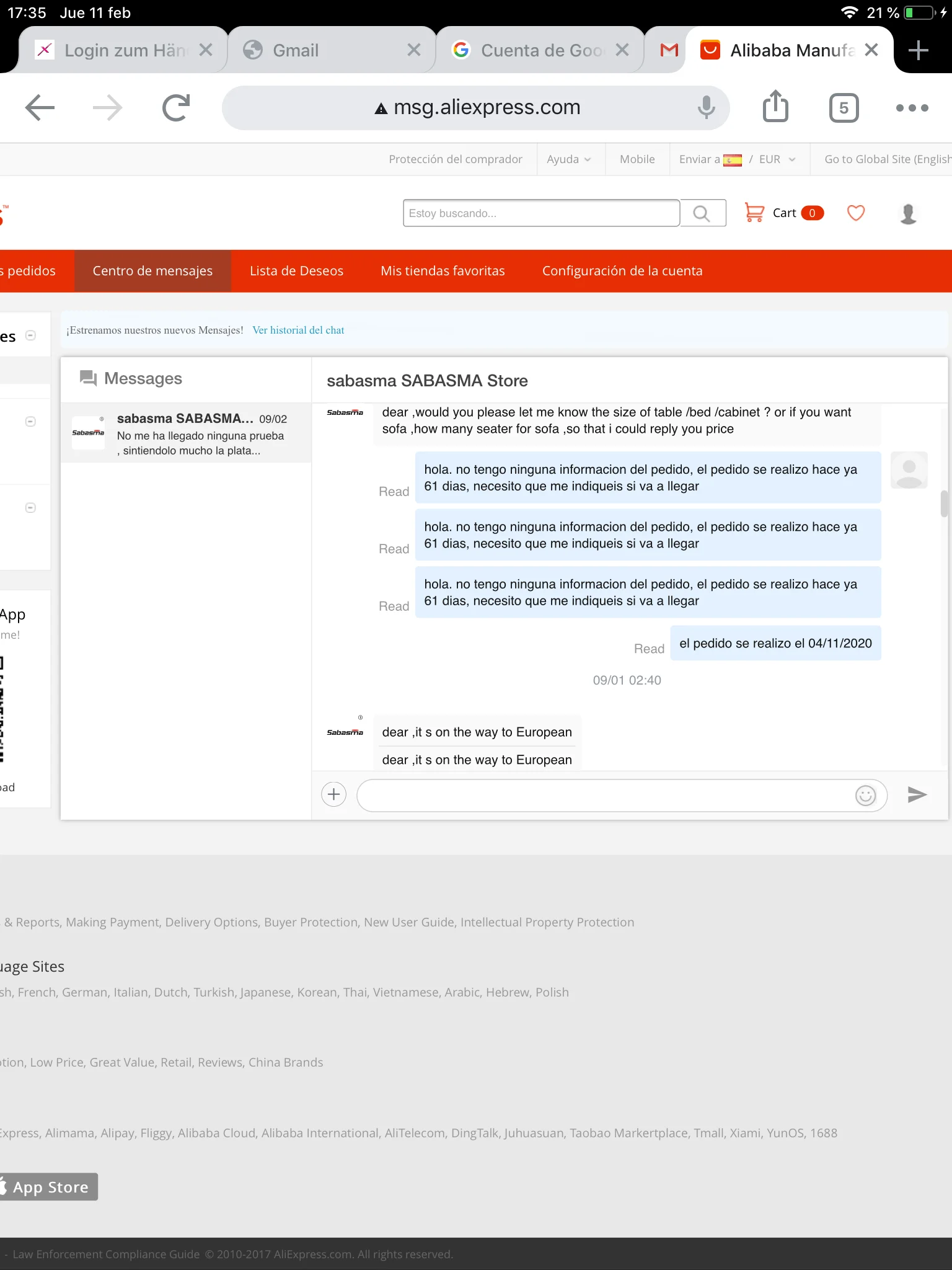952x1270 pixels.
Task: Open the pedidos menu item
Action: pos(28,271)
